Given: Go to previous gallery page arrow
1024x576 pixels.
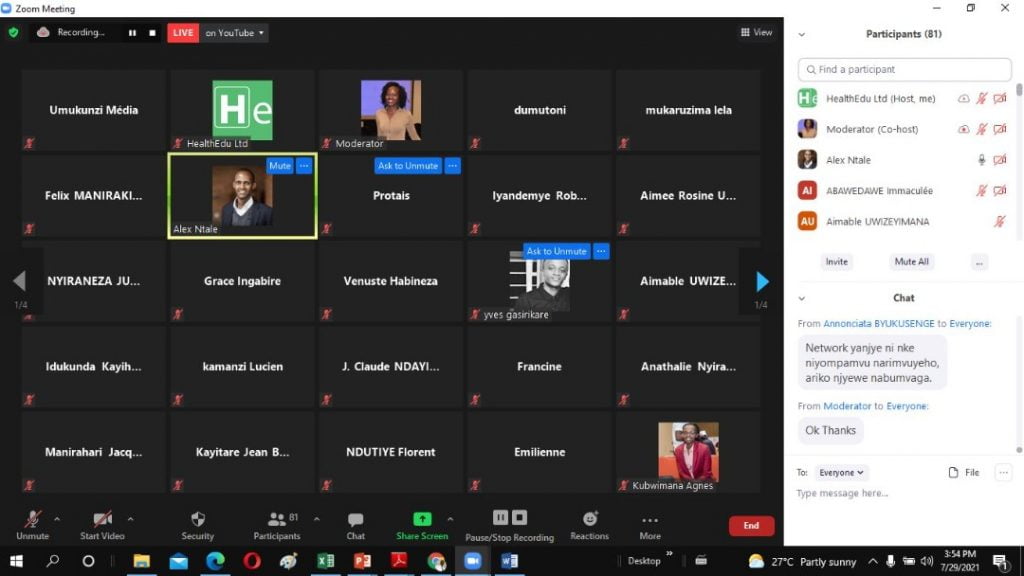Looking at the screenshot, I should 20,281.
